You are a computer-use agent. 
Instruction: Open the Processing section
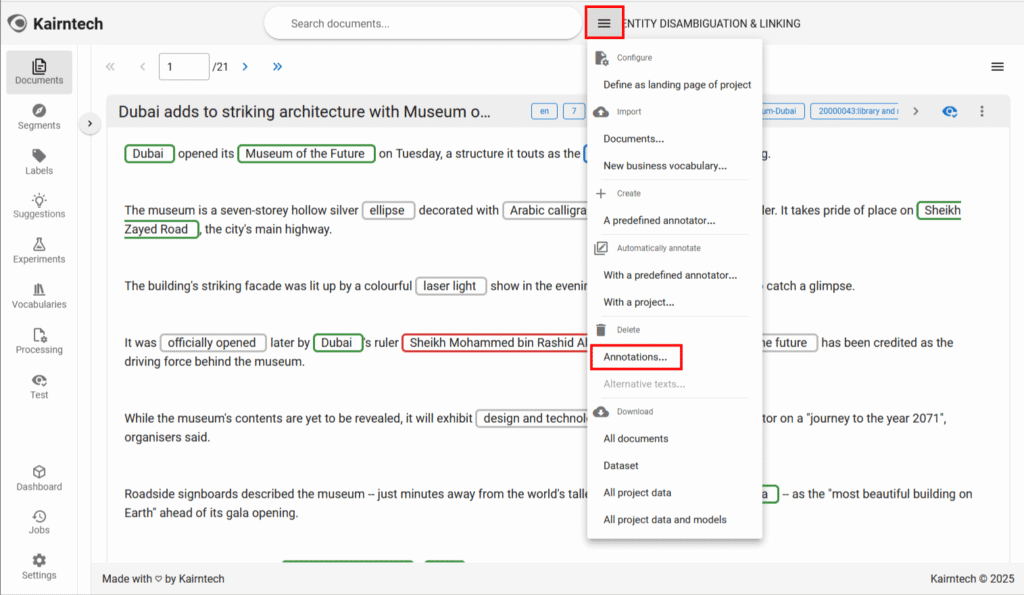tap(39, 341)
